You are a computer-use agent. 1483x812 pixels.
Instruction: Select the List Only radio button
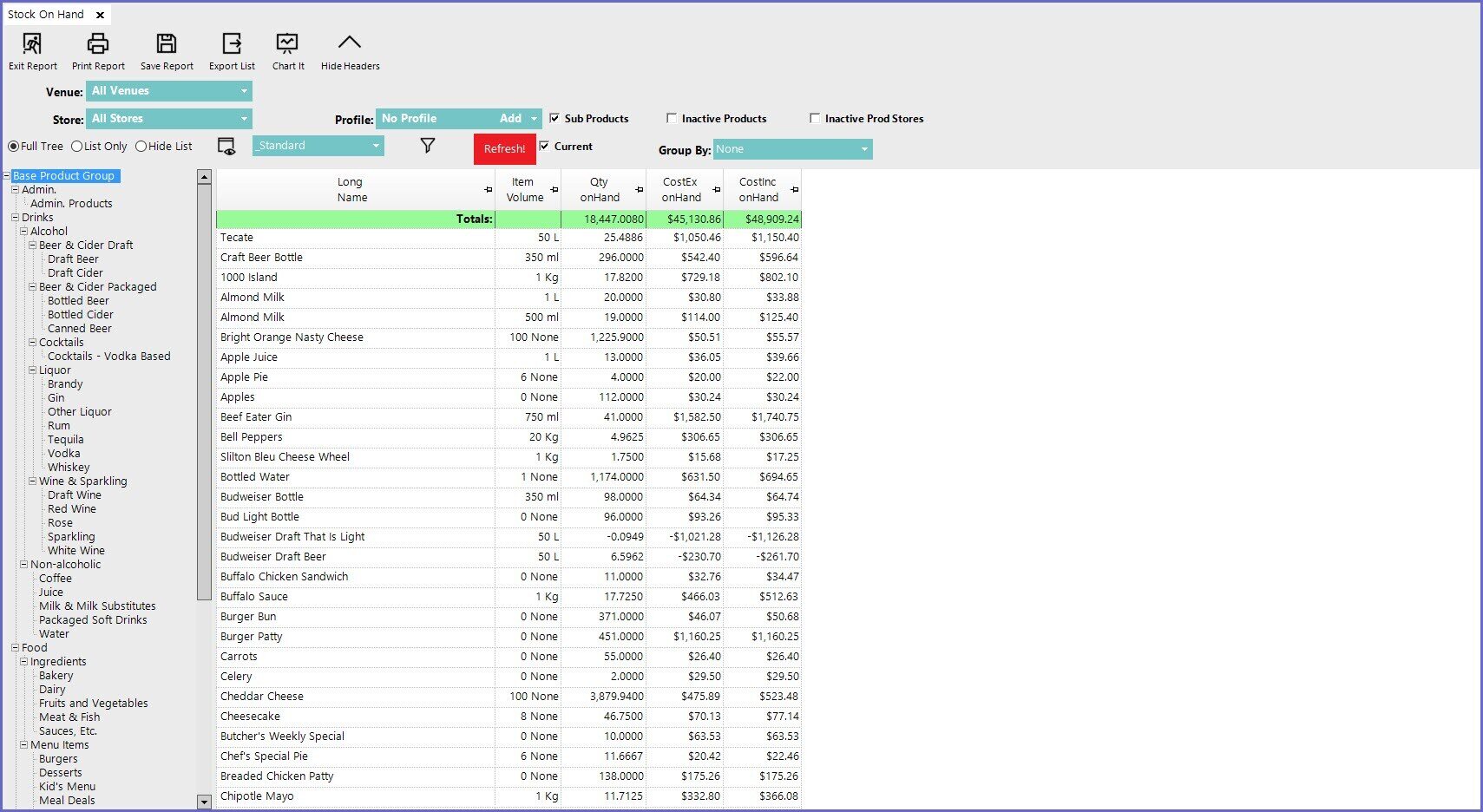click(77, 147)
